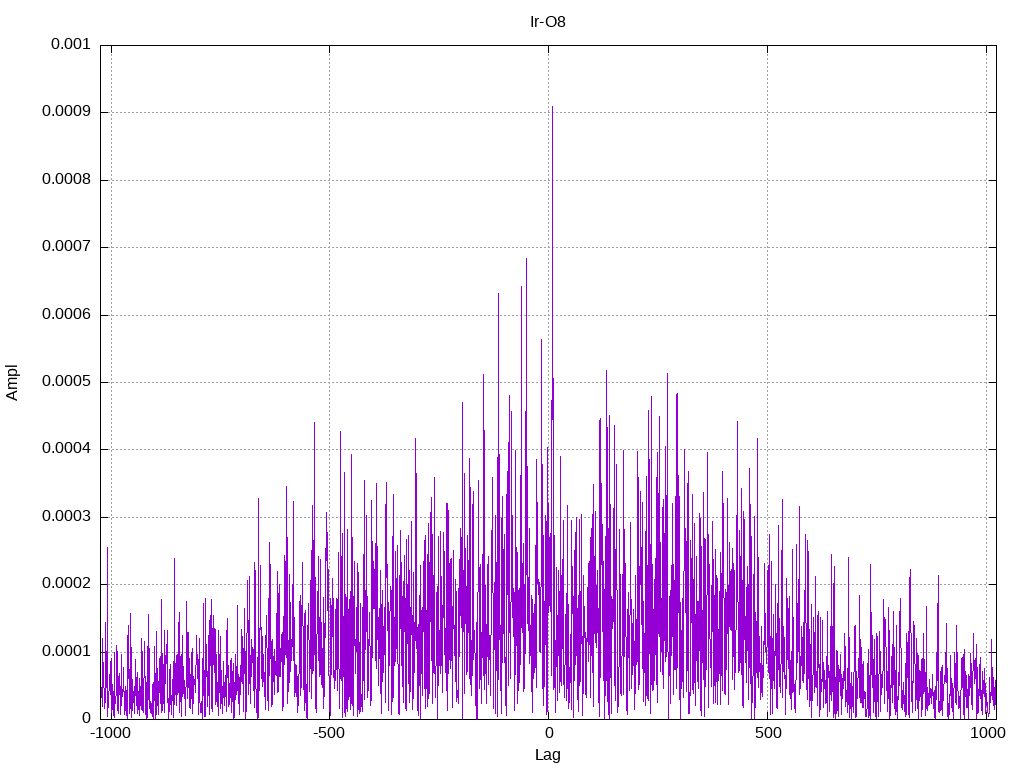The image size is (1024, 768).
Task: Click the x-axis value 500
Action: pyautogui.click(x=768, y=733)
